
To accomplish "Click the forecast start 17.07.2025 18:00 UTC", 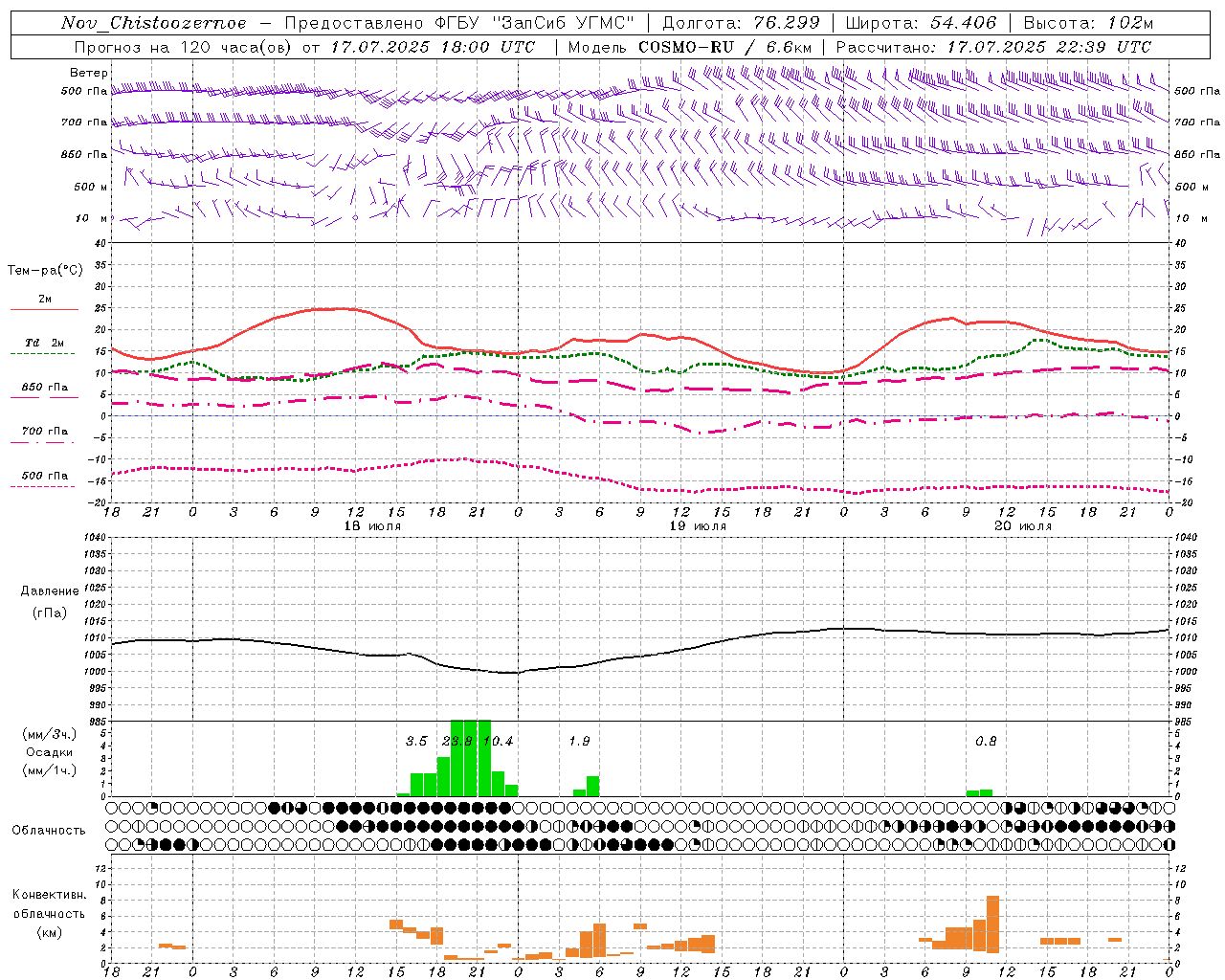I will point(433,47).
